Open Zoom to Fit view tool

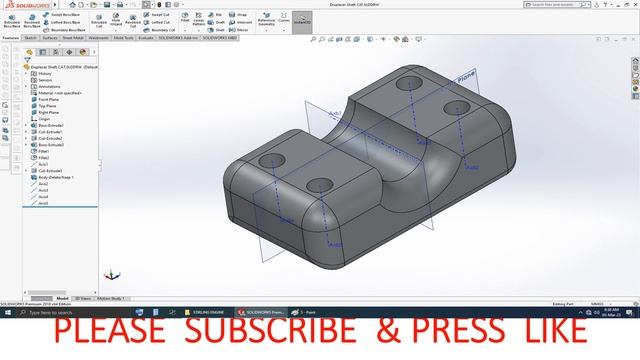point(313,40)
